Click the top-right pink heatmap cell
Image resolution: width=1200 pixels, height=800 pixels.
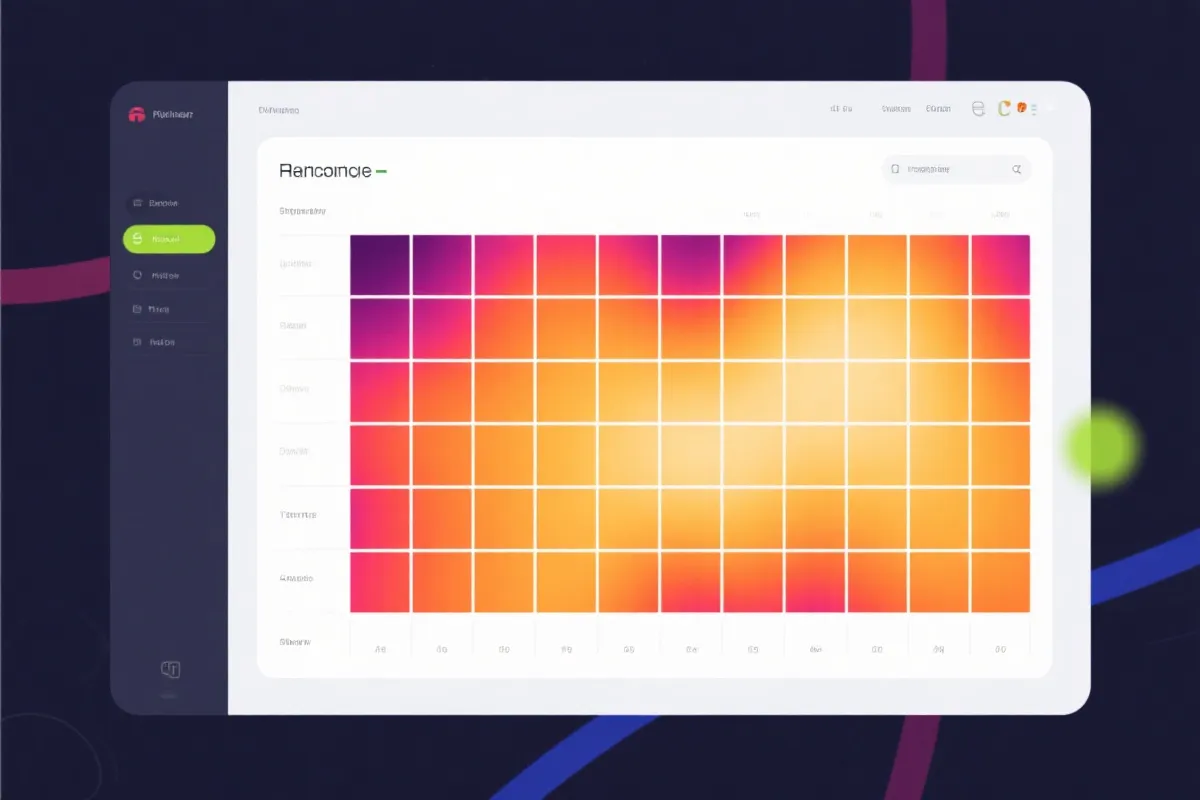point(1000,265)
